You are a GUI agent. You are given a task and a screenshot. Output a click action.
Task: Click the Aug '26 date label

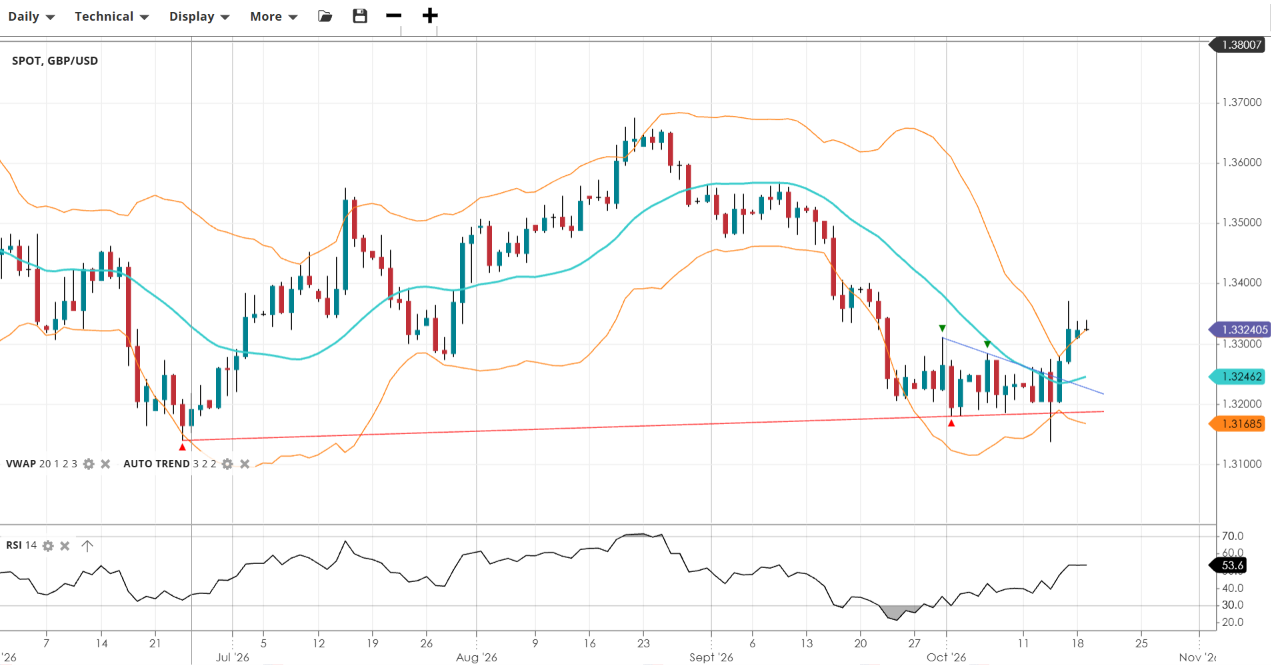click(x=476, y=657)
